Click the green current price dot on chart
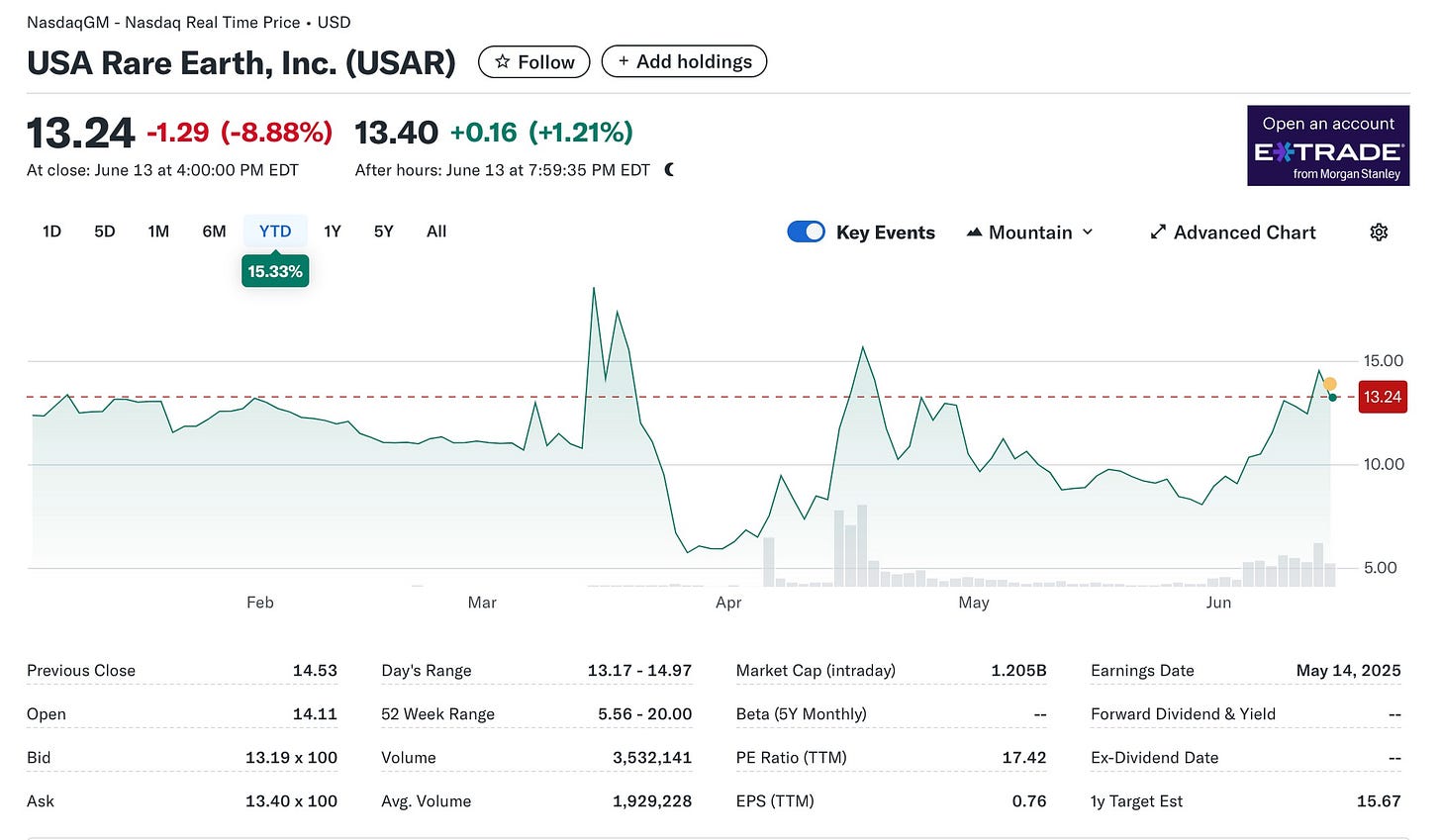This screenshot has height=840, width=1441. pyautogui.click(x=1333, y=397)
